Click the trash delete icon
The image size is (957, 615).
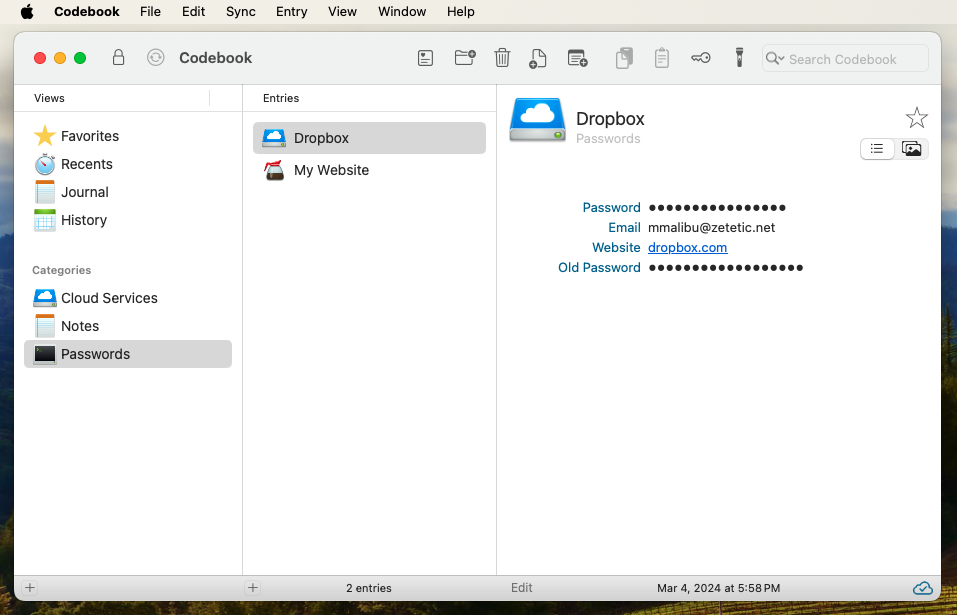pos(502,57)
